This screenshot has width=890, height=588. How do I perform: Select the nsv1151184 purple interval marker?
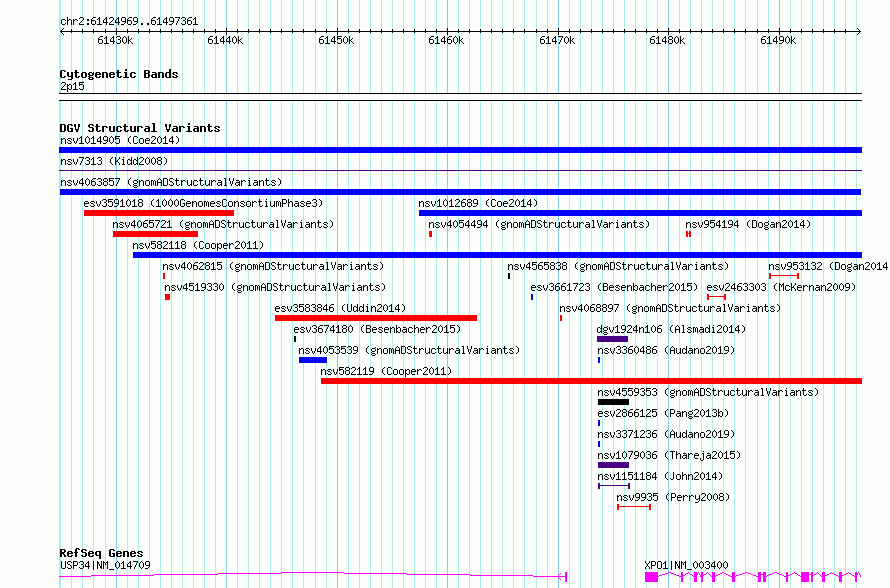point(614,486)
